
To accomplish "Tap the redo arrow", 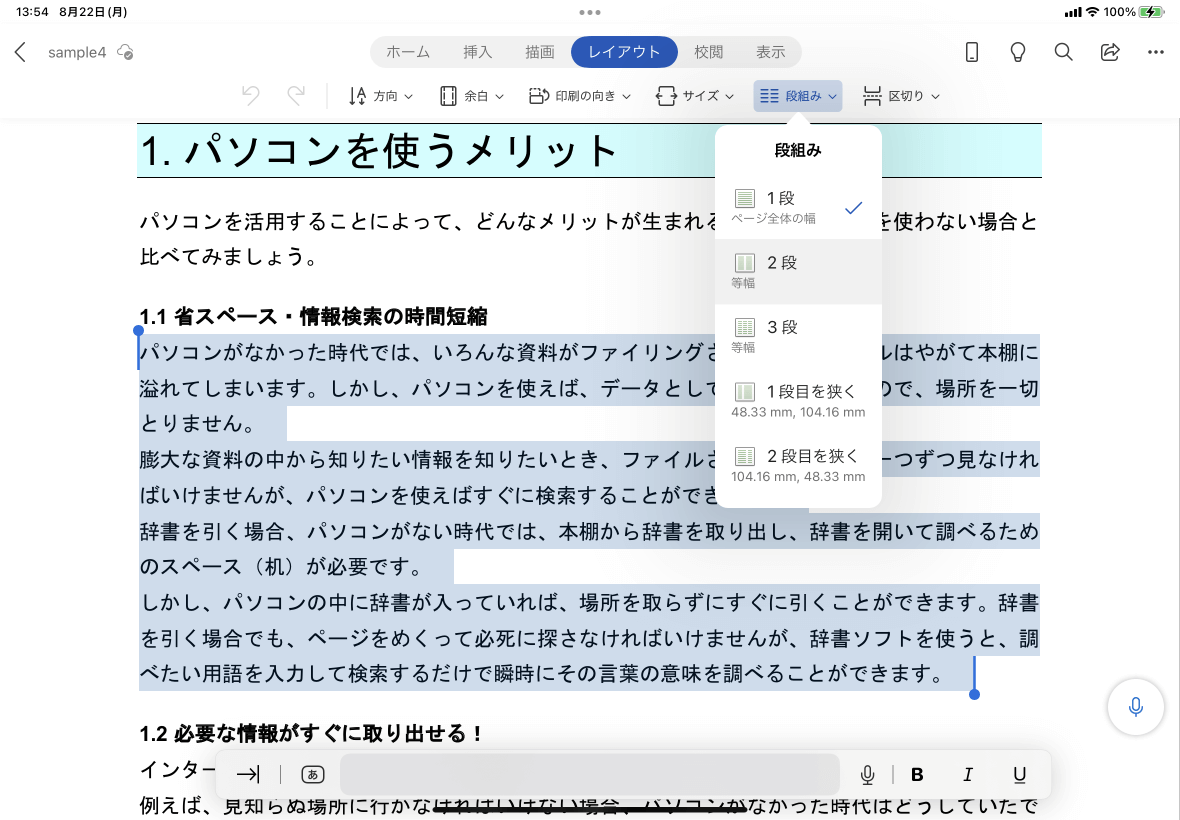I will click(x=296, y=96).
